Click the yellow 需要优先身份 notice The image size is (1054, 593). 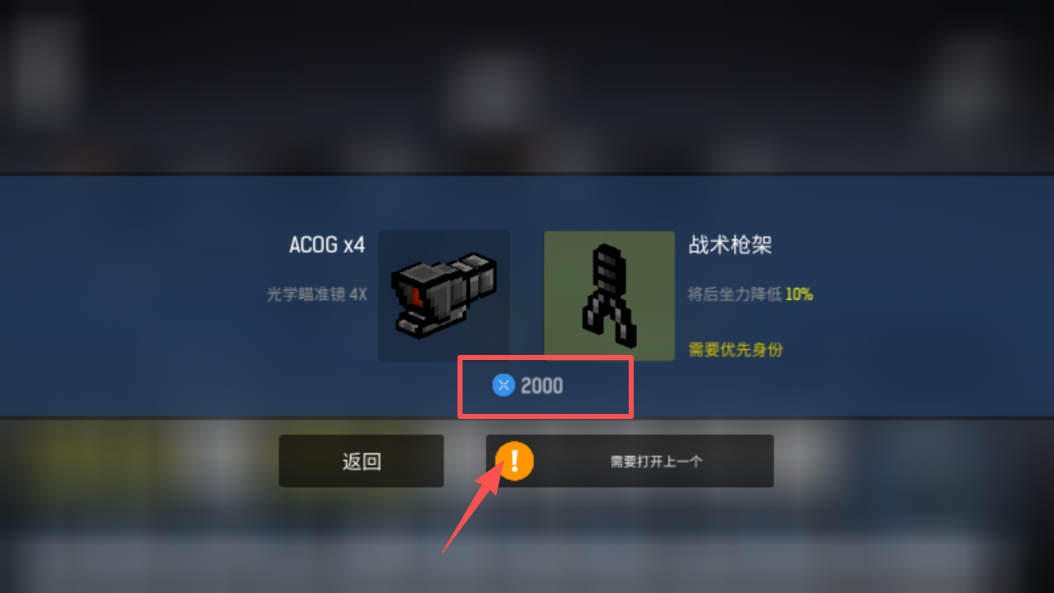735,350
